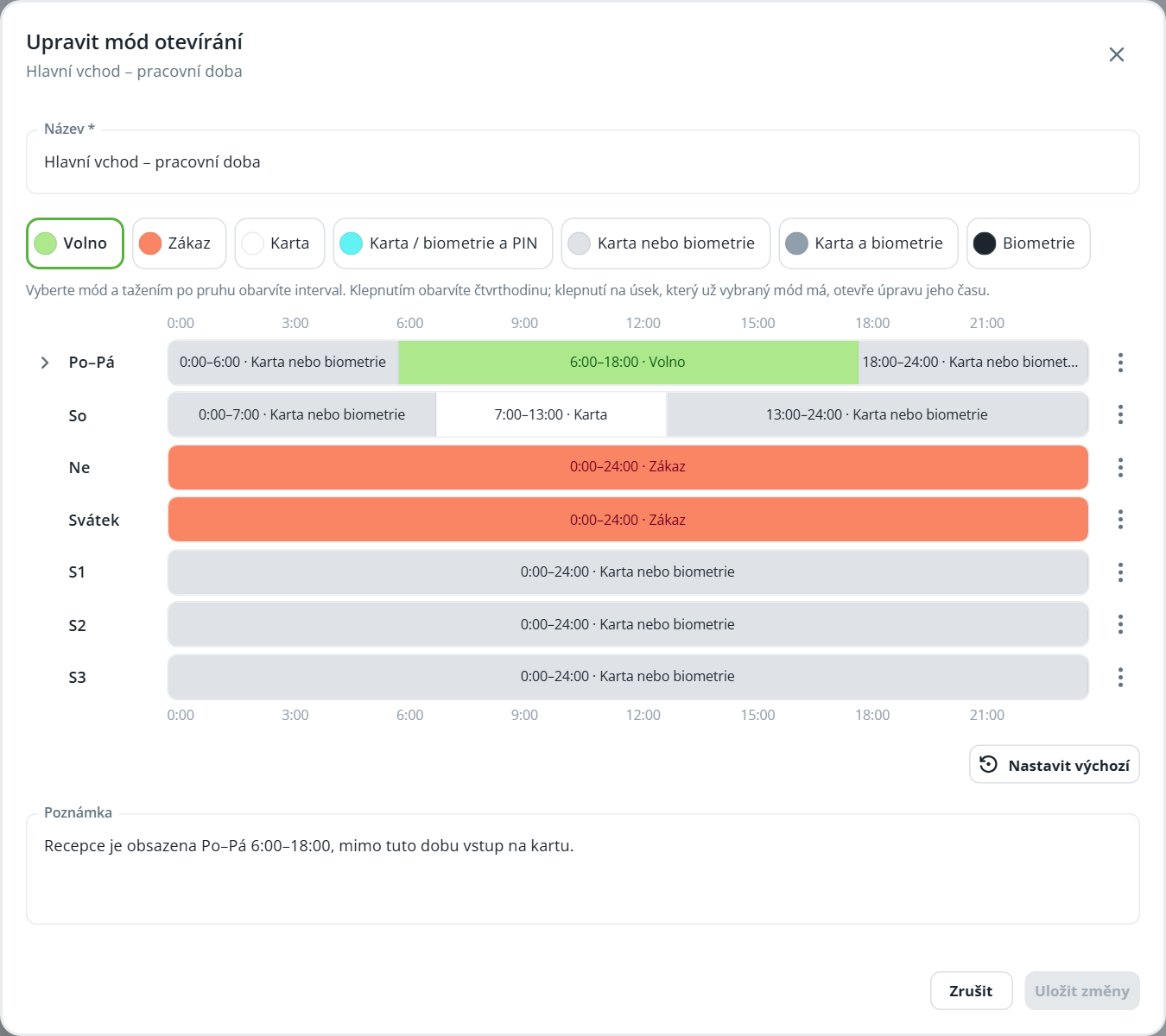Select the Zákaz mode chip
The image size is (1166, 1036).
[179, 243]
